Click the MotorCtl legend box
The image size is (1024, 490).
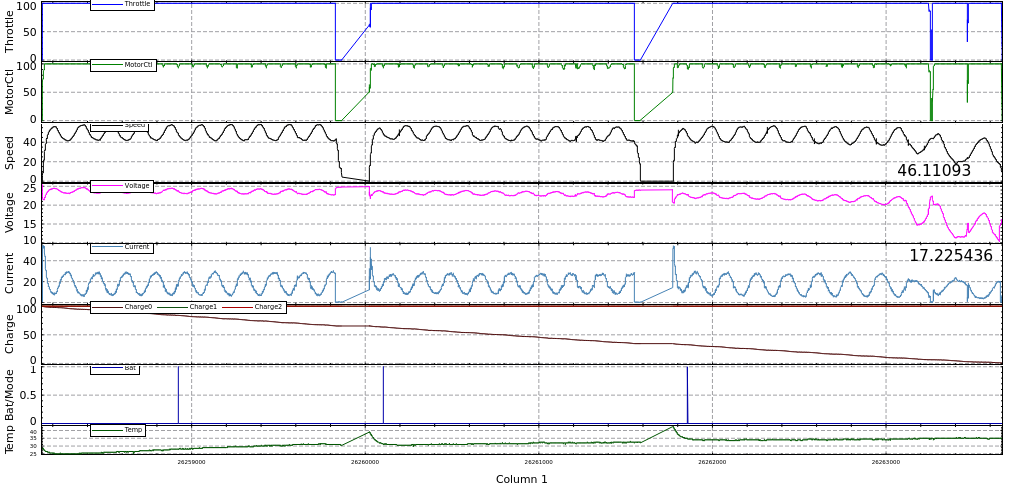[123, 65]
